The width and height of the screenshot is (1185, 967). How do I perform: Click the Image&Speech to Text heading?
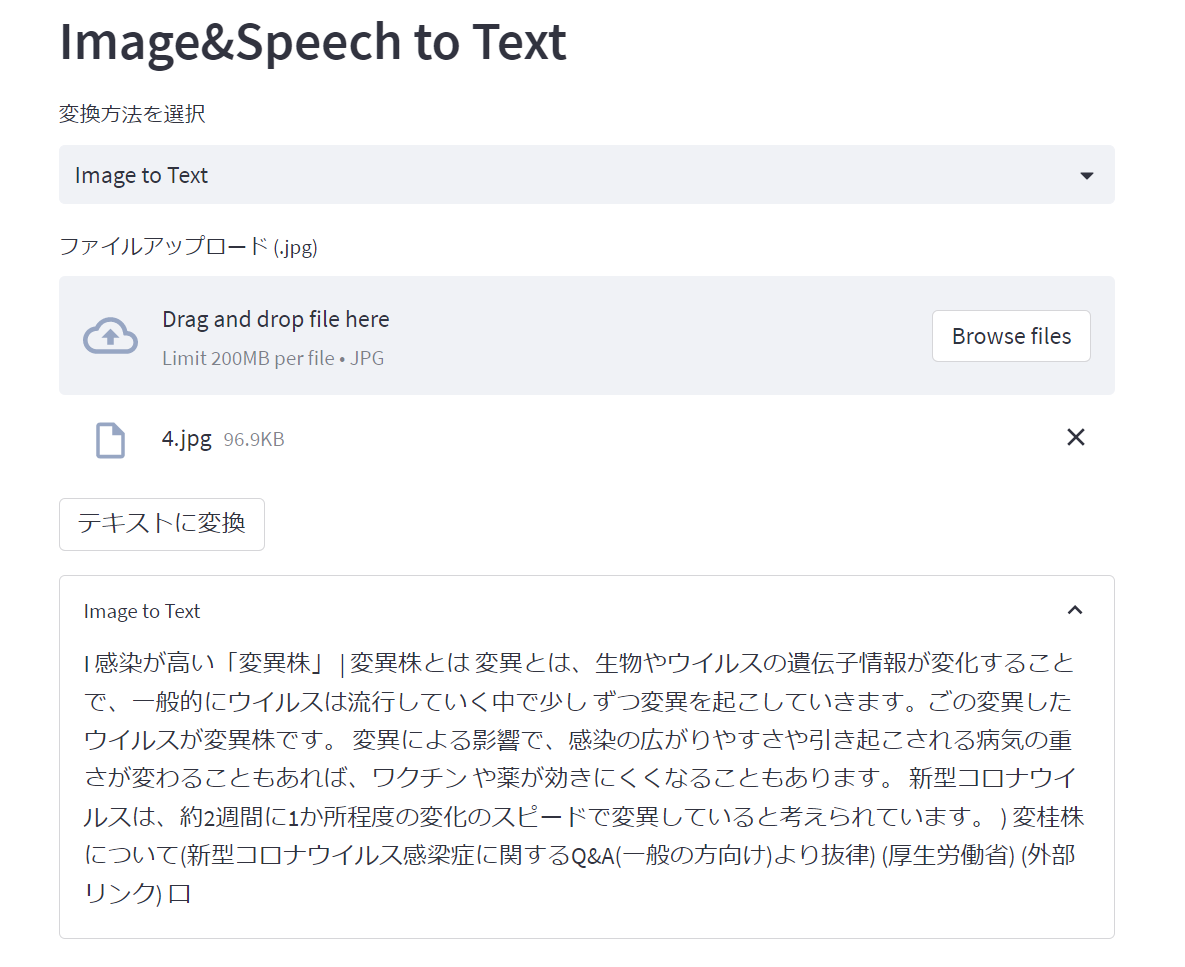point(313,42)
